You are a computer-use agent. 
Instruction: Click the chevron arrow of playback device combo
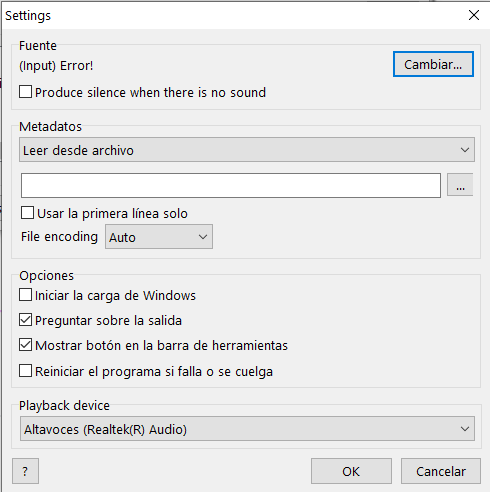pyautogui.click(x=465, y=429)
